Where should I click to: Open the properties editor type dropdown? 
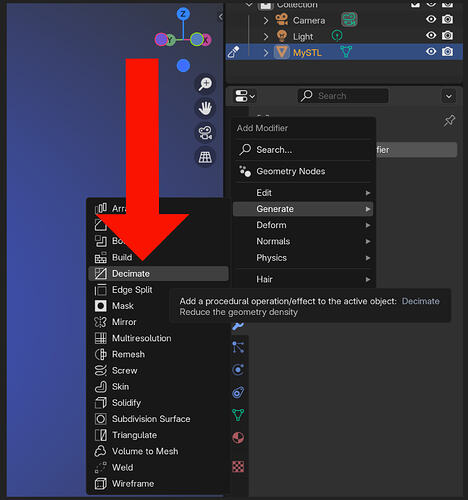[245, 96]
